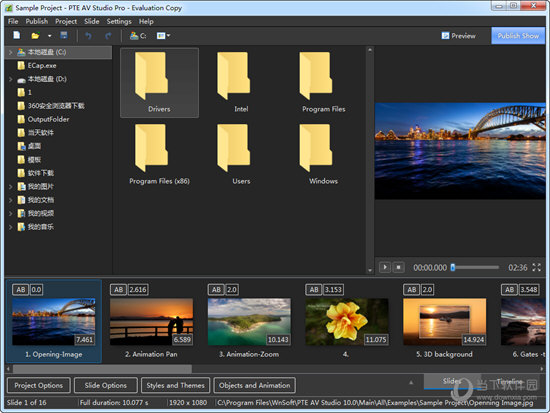Expand the 我的图片 tree node
The image size is (550, 413).
click(11, 187)
